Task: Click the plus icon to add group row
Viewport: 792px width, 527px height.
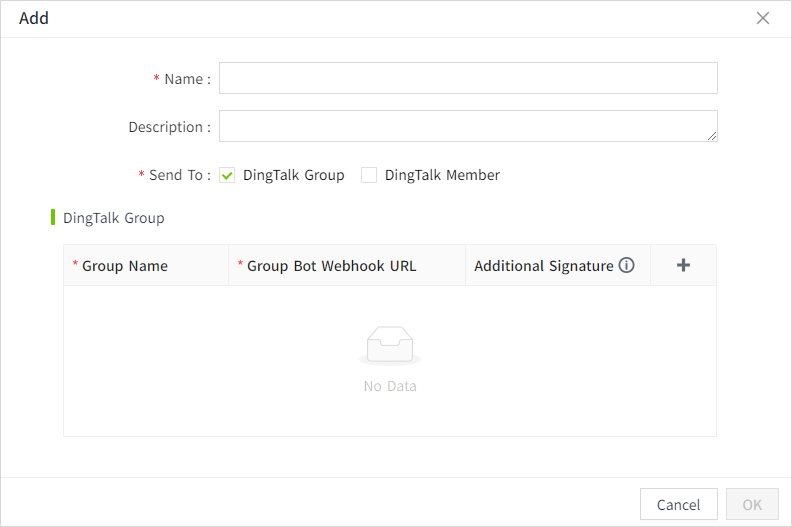Action: (x=684, y=265)
